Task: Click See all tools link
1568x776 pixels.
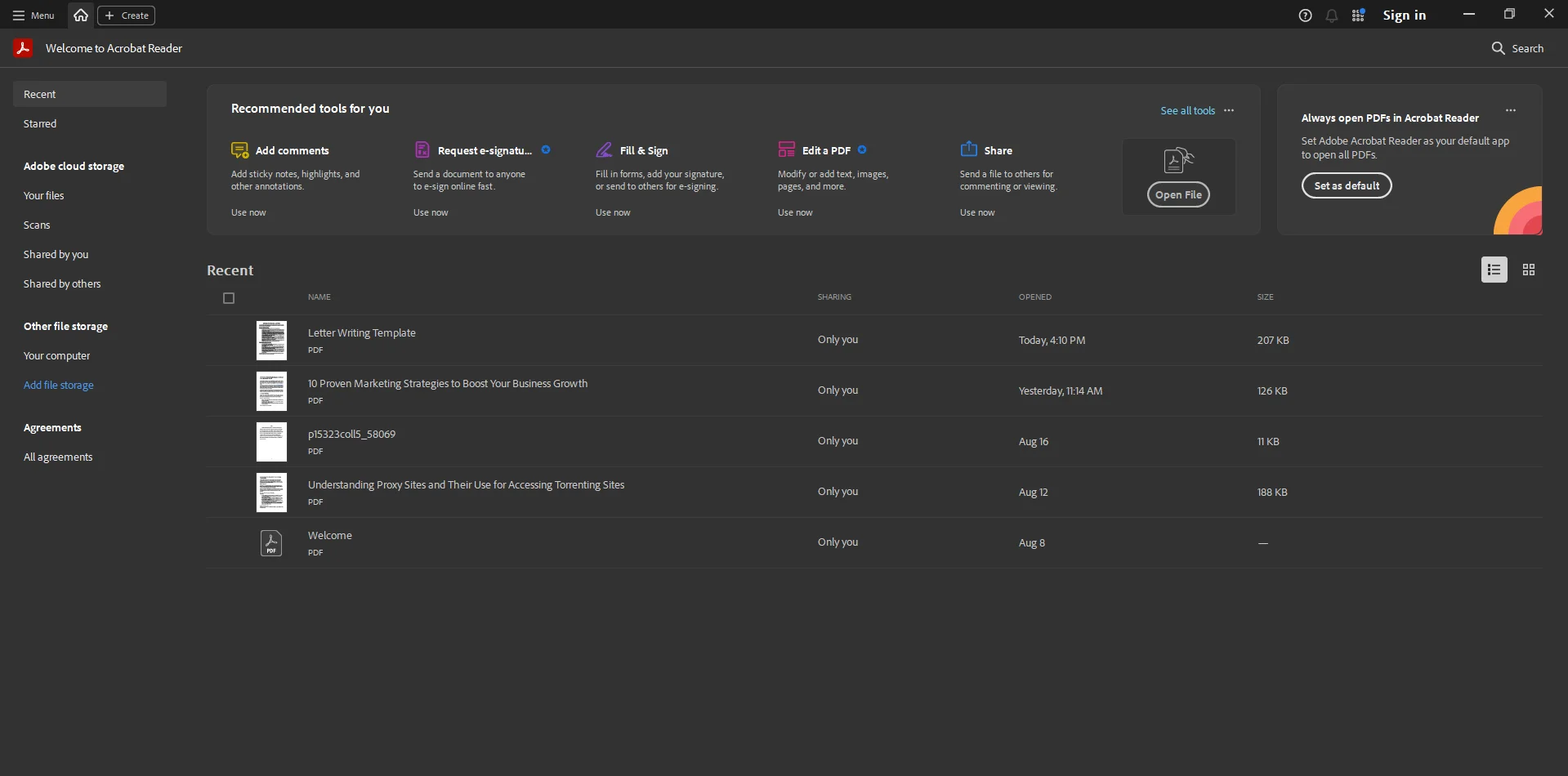Action: pos(1187,110)
